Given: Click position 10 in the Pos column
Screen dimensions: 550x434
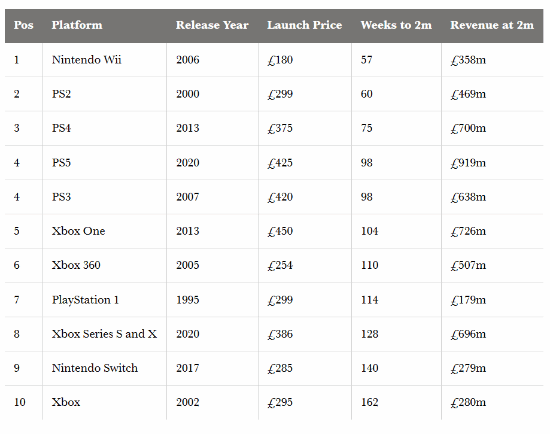Looking at the screenshot, I should [20, 402].
